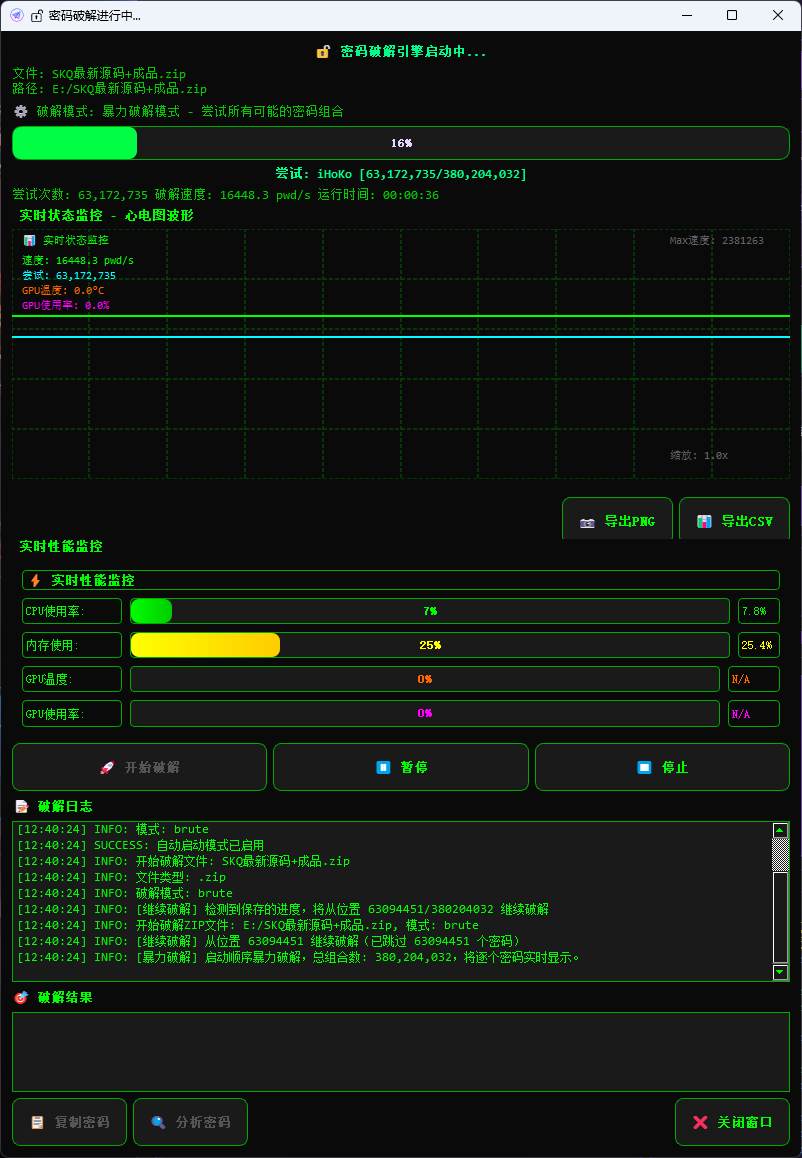802x1158 pixels.
Task: Click the padlock icon in the heading
Action: coord(323,52)
